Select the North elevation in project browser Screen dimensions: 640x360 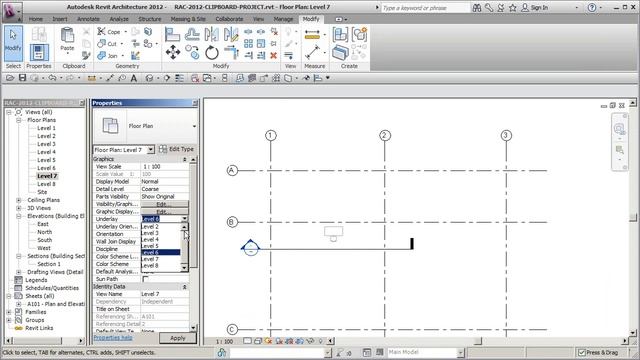pos(44,232)
